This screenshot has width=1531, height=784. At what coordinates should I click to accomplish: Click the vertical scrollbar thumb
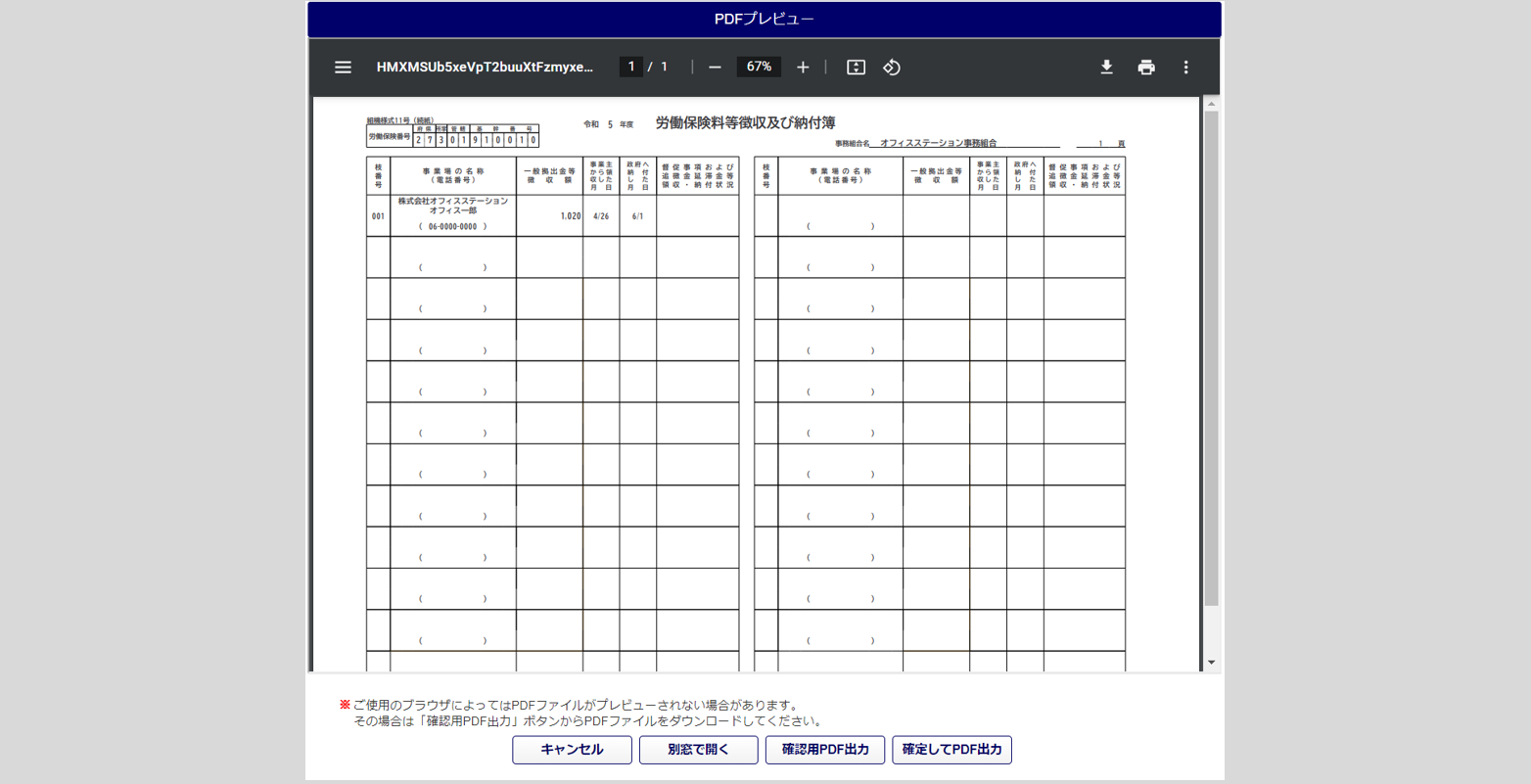tap(1211, 357)
